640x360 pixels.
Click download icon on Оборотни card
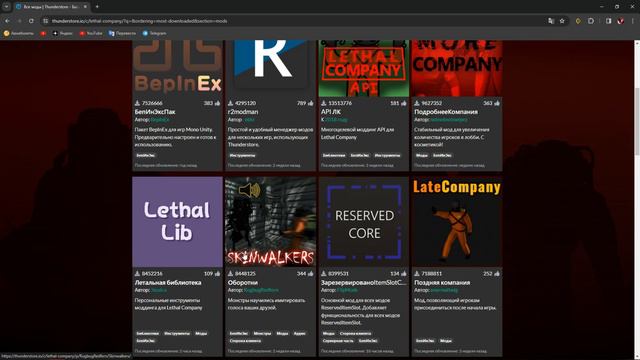231,273
